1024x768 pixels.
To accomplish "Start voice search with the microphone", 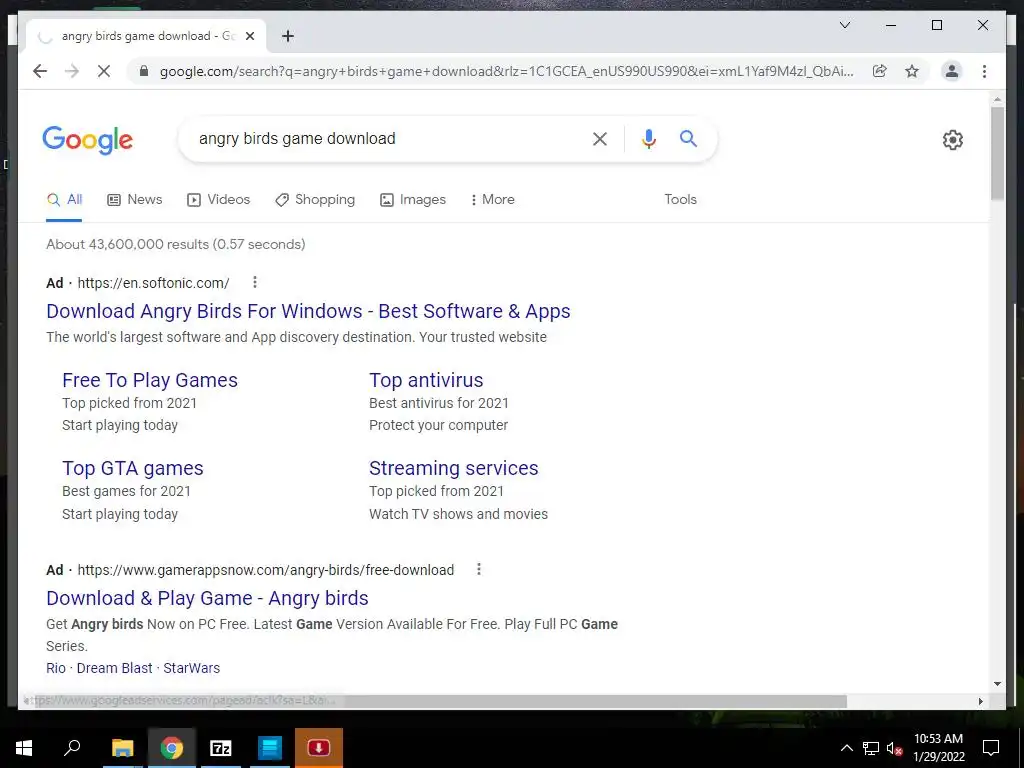I will pyautogui.click(x=648, y=138).
